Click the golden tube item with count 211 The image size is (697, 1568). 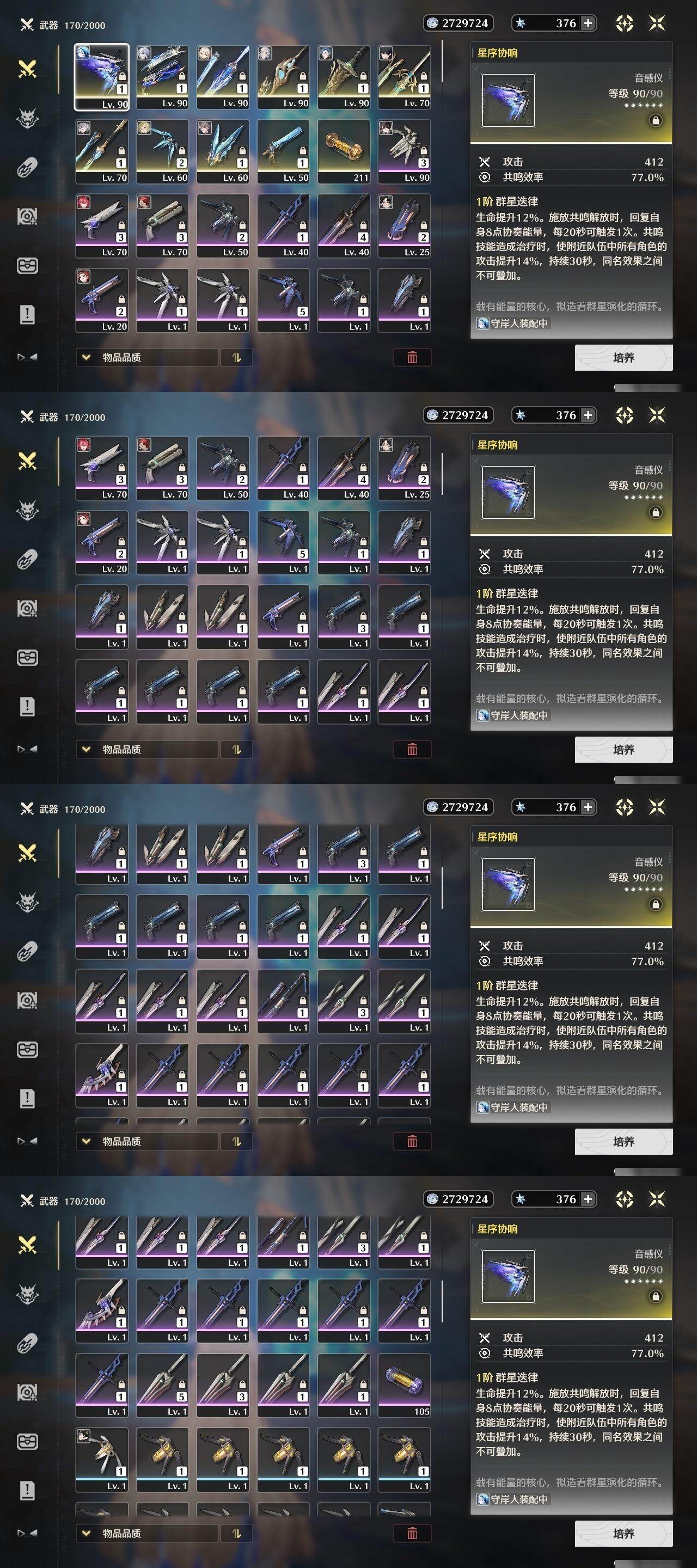click(344, 151)
